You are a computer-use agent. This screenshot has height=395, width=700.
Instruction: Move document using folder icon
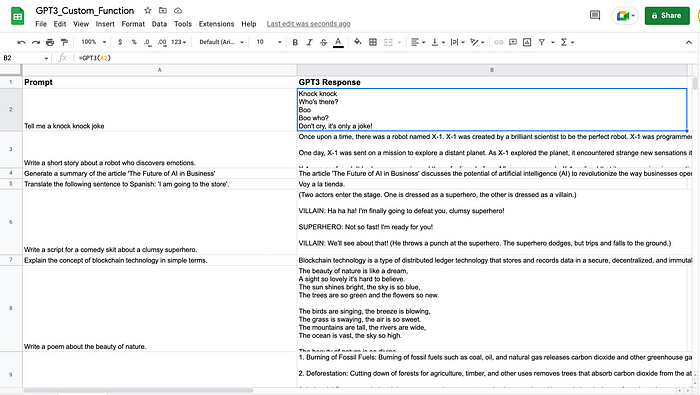pyautogui.click(x=163, y=10)
